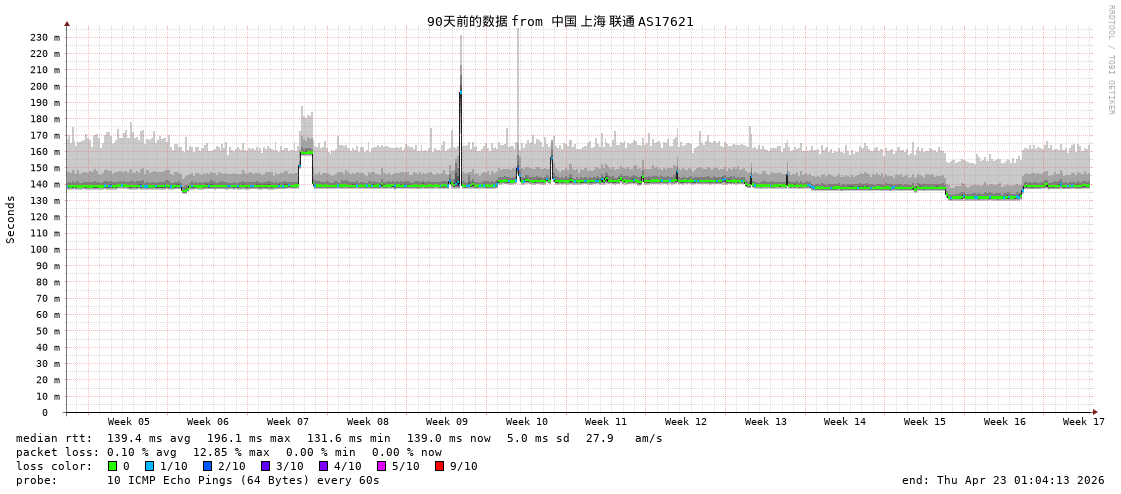Click the 230 m y-axis label
Image resolution: width=1121 pixels, height=494 pixels.
[x=46, y=37]
